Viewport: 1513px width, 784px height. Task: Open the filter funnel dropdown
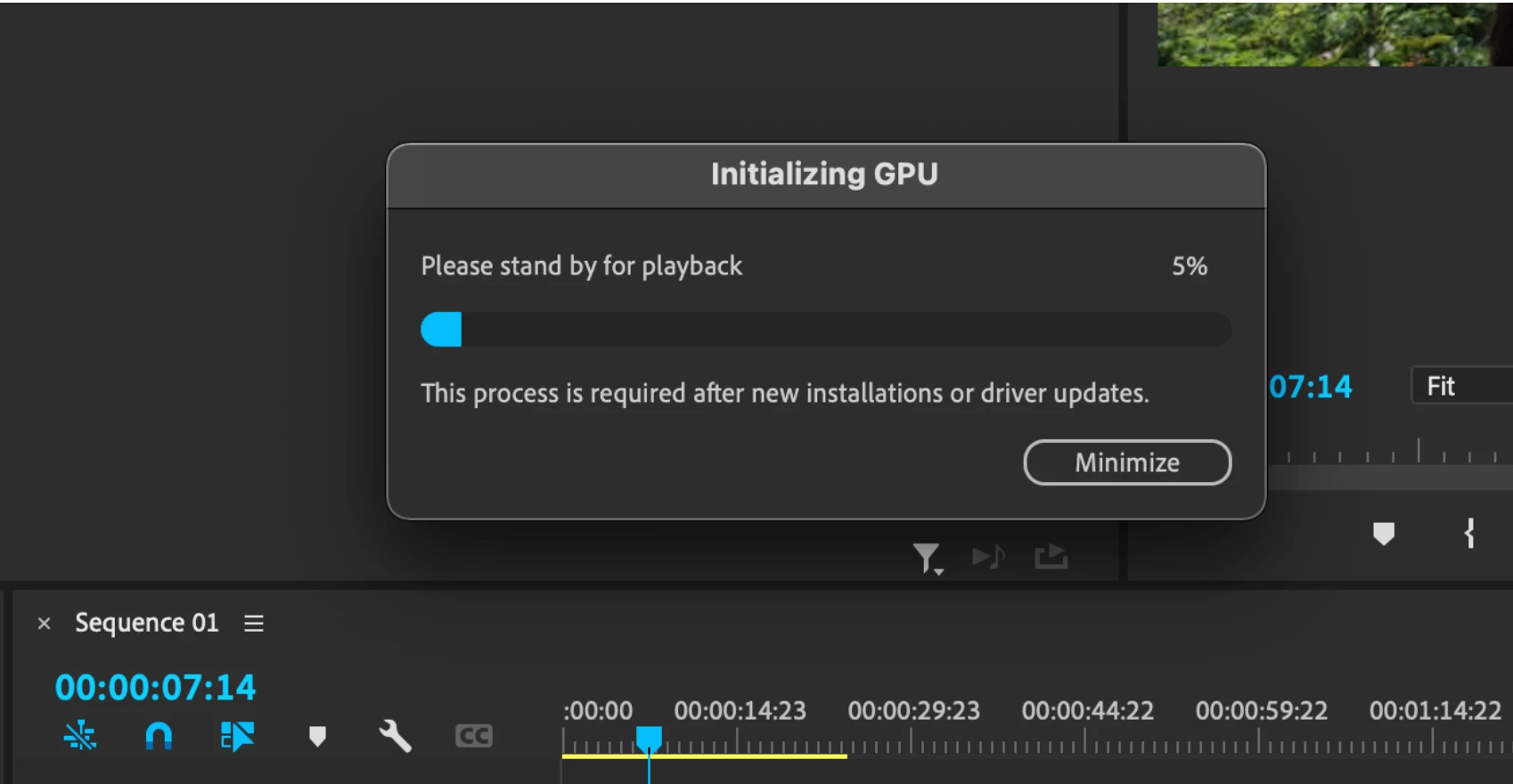click(928, 559)
